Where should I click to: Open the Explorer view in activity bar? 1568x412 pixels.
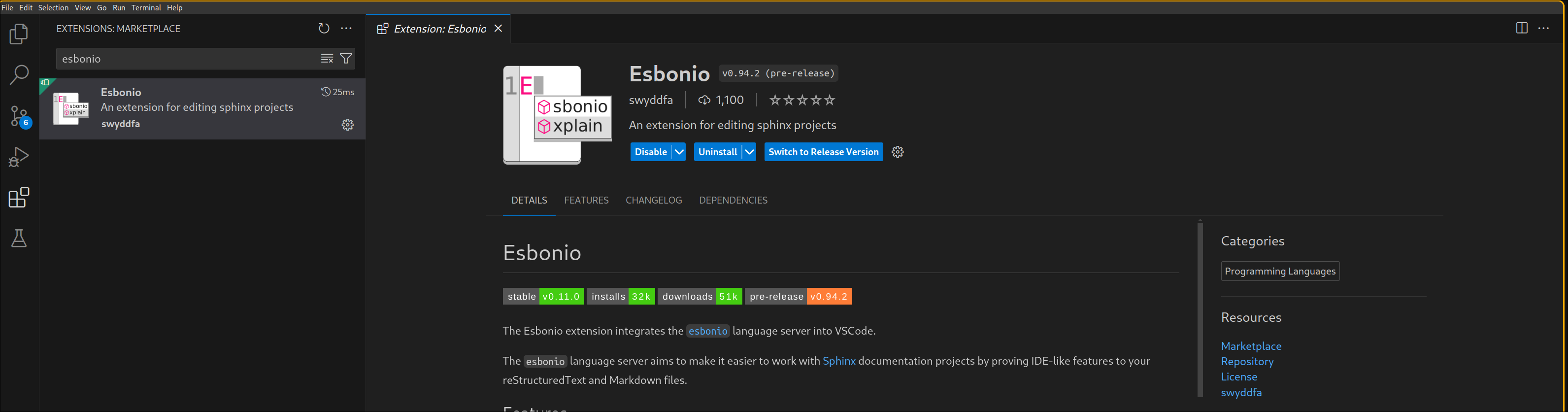click(19, 34)
